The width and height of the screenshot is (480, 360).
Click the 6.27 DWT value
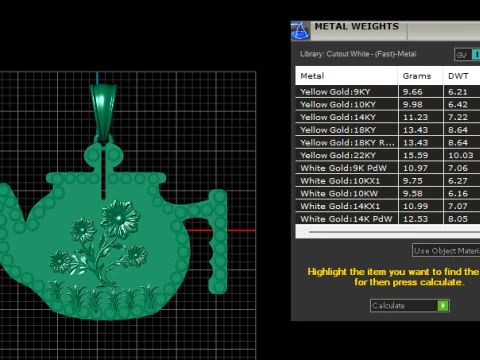458,181
